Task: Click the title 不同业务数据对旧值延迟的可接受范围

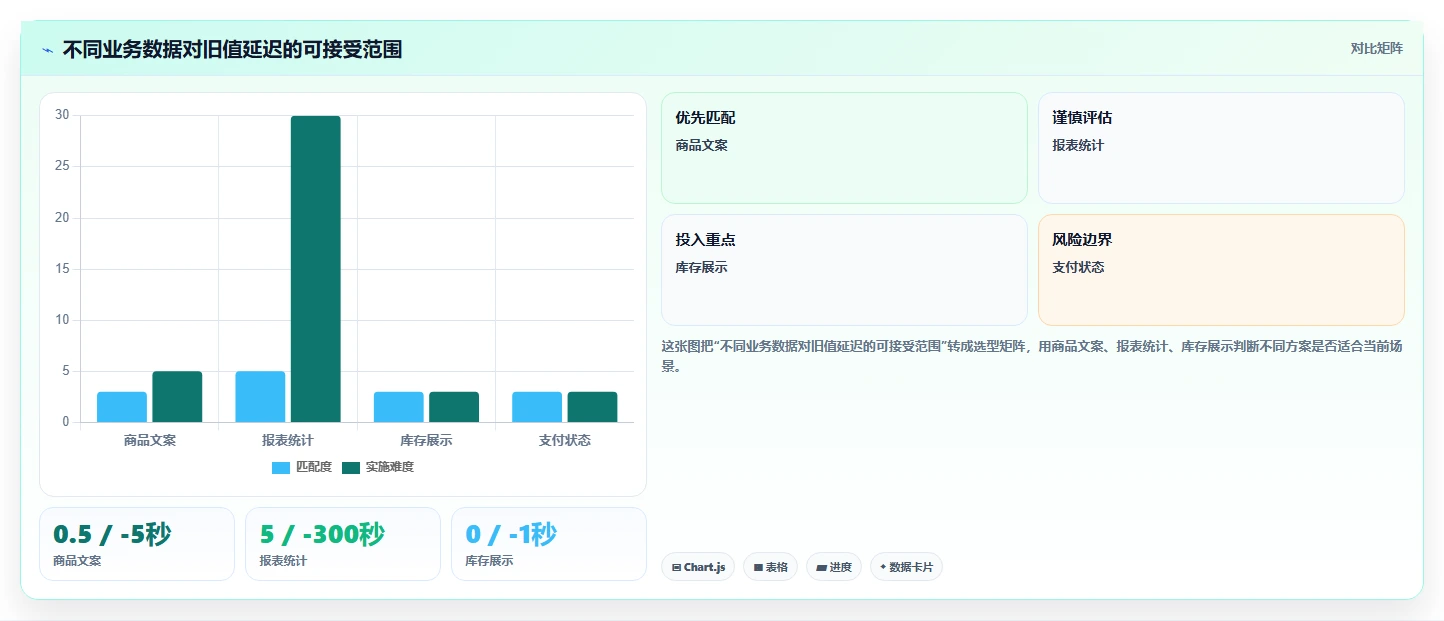Action: point(232,50)
